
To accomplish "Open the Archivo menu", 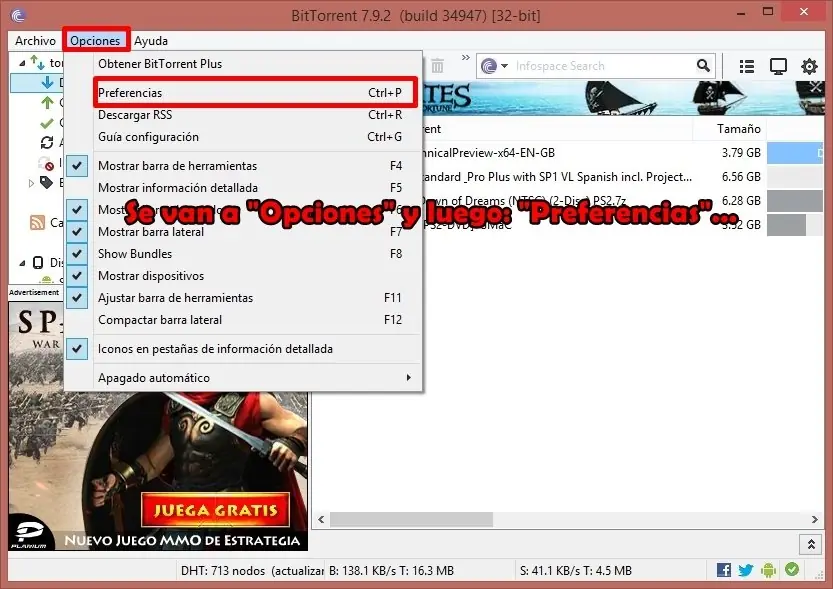I will [x=35, y=40].
